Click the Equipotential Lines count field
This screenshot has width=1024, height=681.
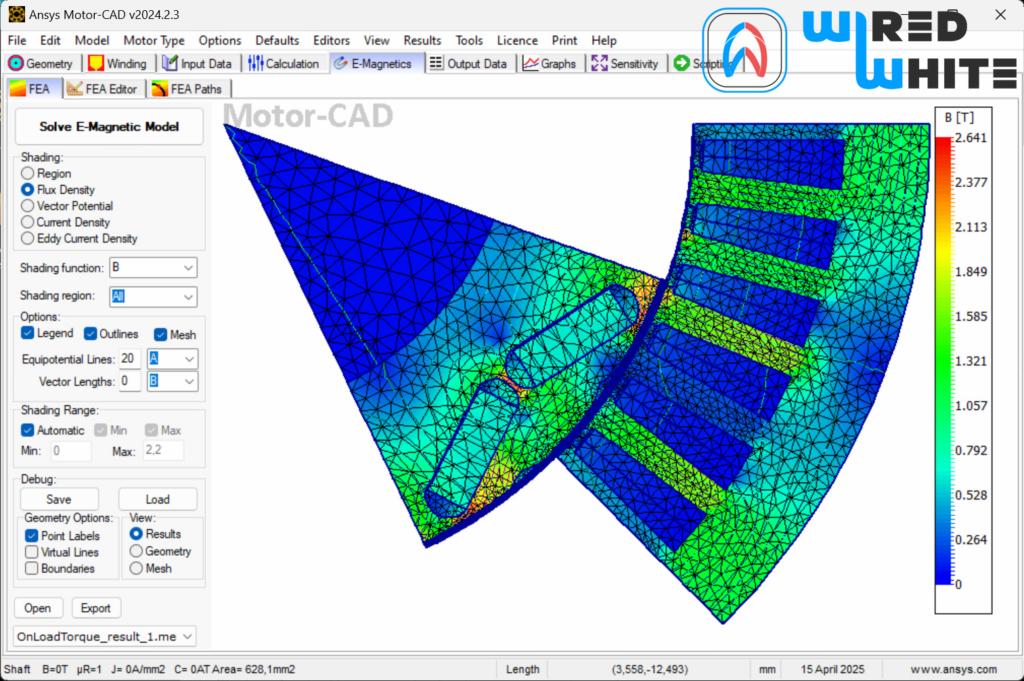[x=129, y=359]
